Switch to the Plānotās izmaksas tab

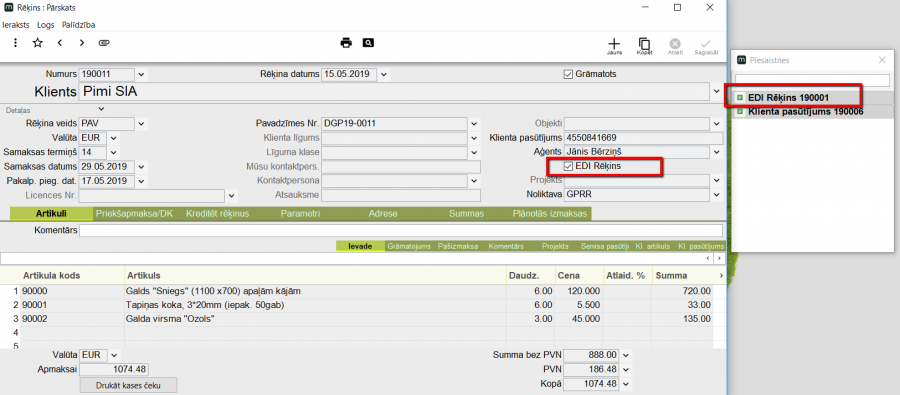click(x=550, y=214)
